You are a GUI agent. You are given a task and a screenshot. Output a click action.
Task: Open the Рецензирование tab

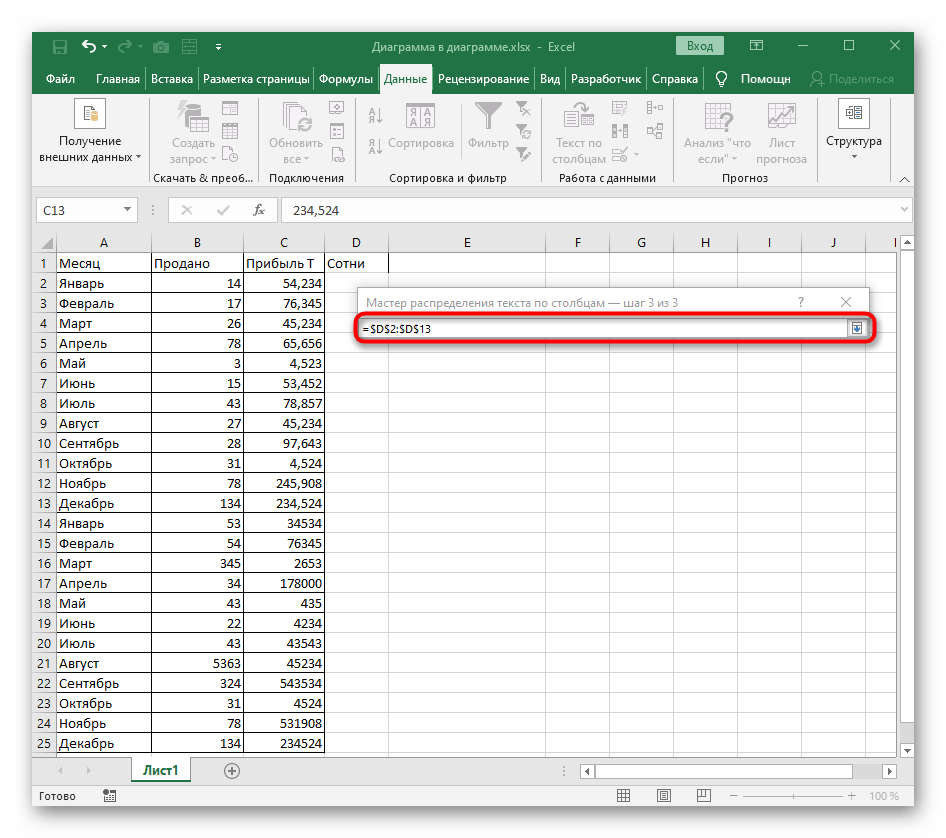(483, 79)
